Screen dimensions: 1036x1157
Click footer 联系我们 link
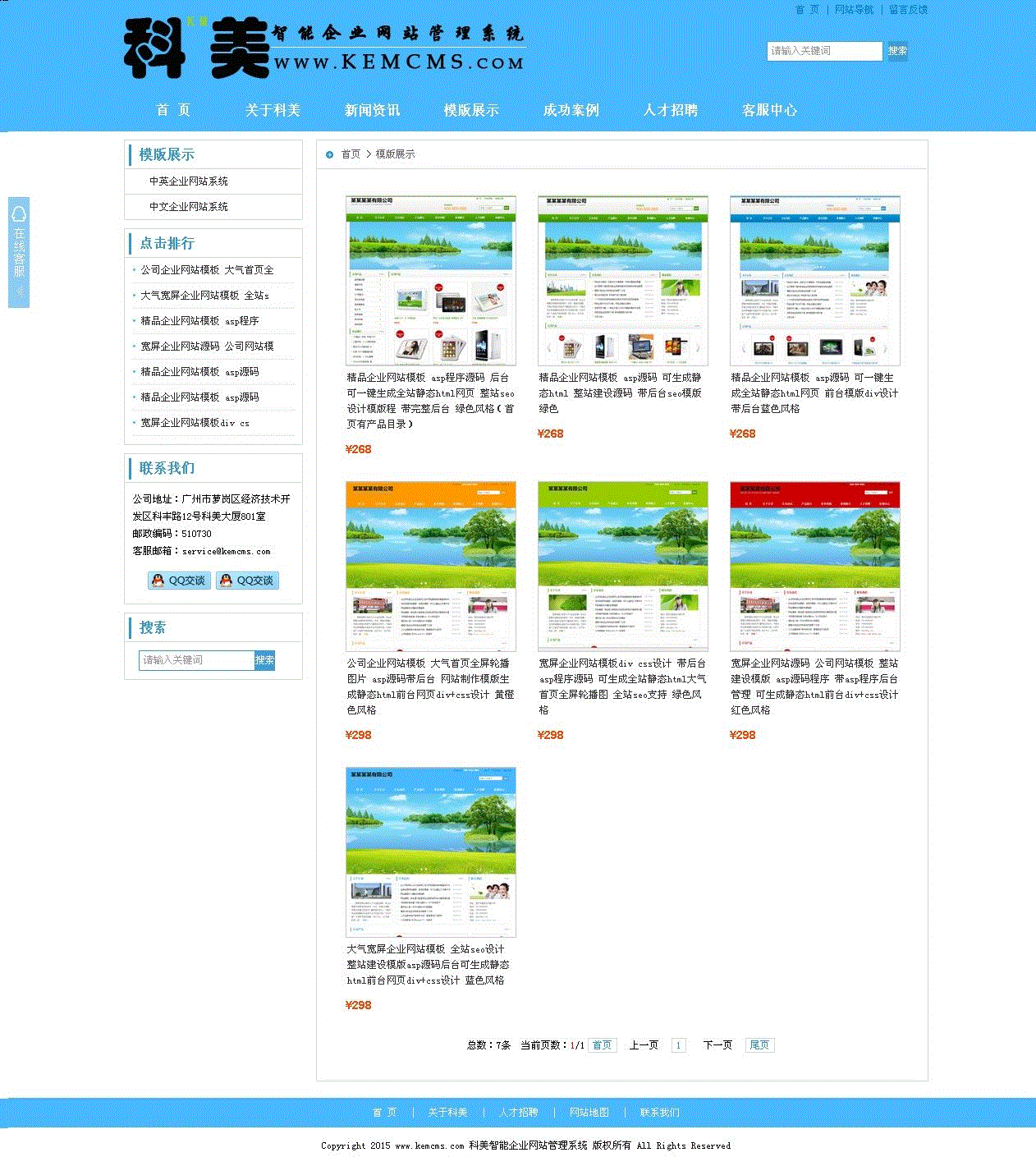point(659,1113)
